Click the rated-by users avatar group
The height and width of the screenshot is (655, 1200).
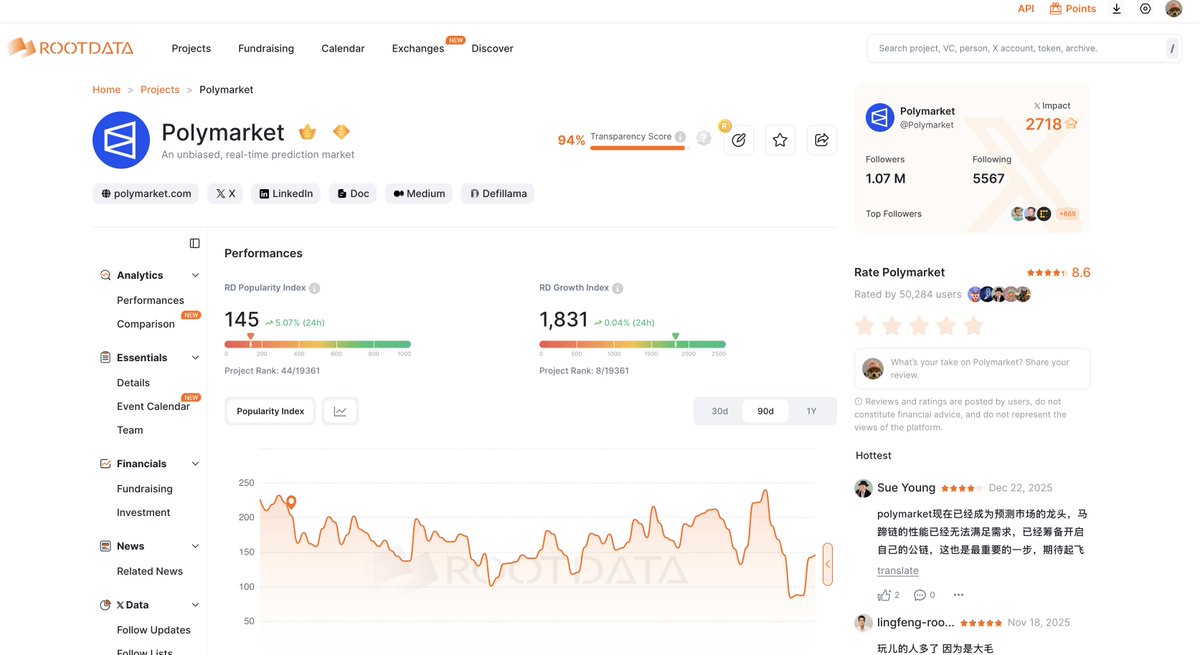pos(999,294)
